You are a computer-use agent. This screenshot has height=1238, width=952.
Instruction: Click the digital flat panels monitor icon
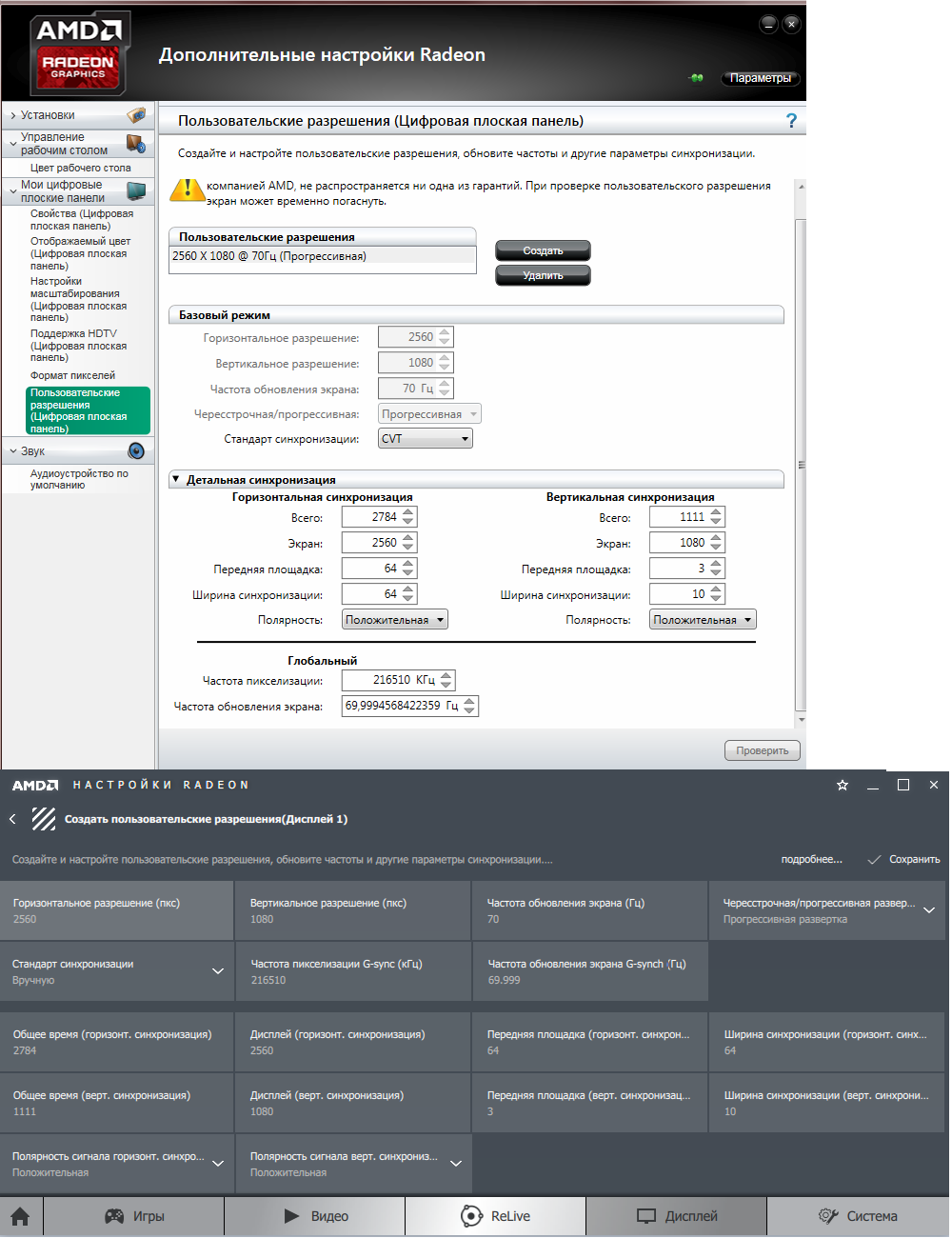coord(136,191)
